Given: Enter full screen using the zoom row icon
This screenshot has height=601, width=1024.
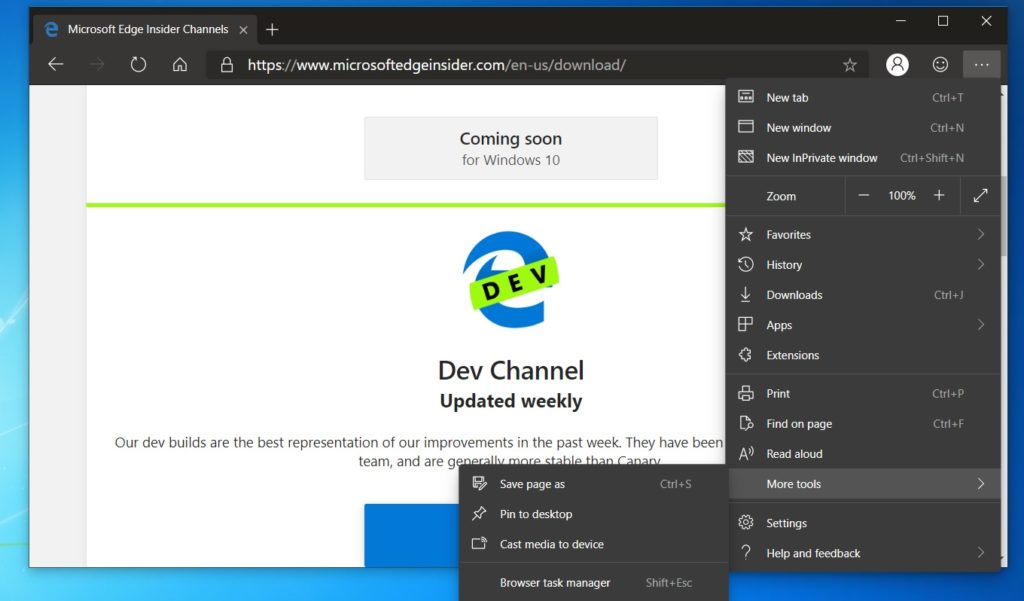Looking at the screenshot, I should 981,195.
